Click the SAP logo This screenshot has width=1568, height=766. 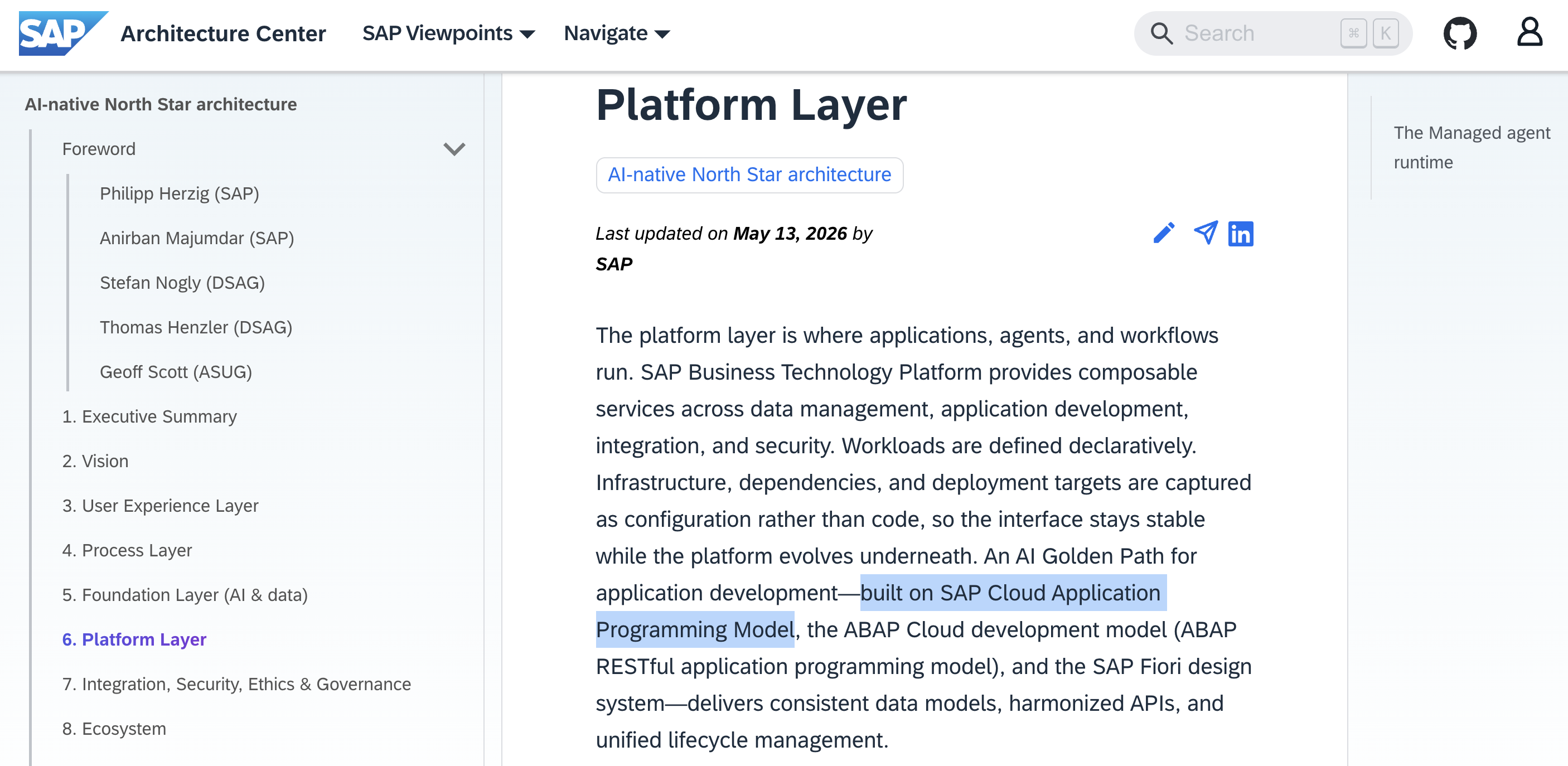pos(64,33)
